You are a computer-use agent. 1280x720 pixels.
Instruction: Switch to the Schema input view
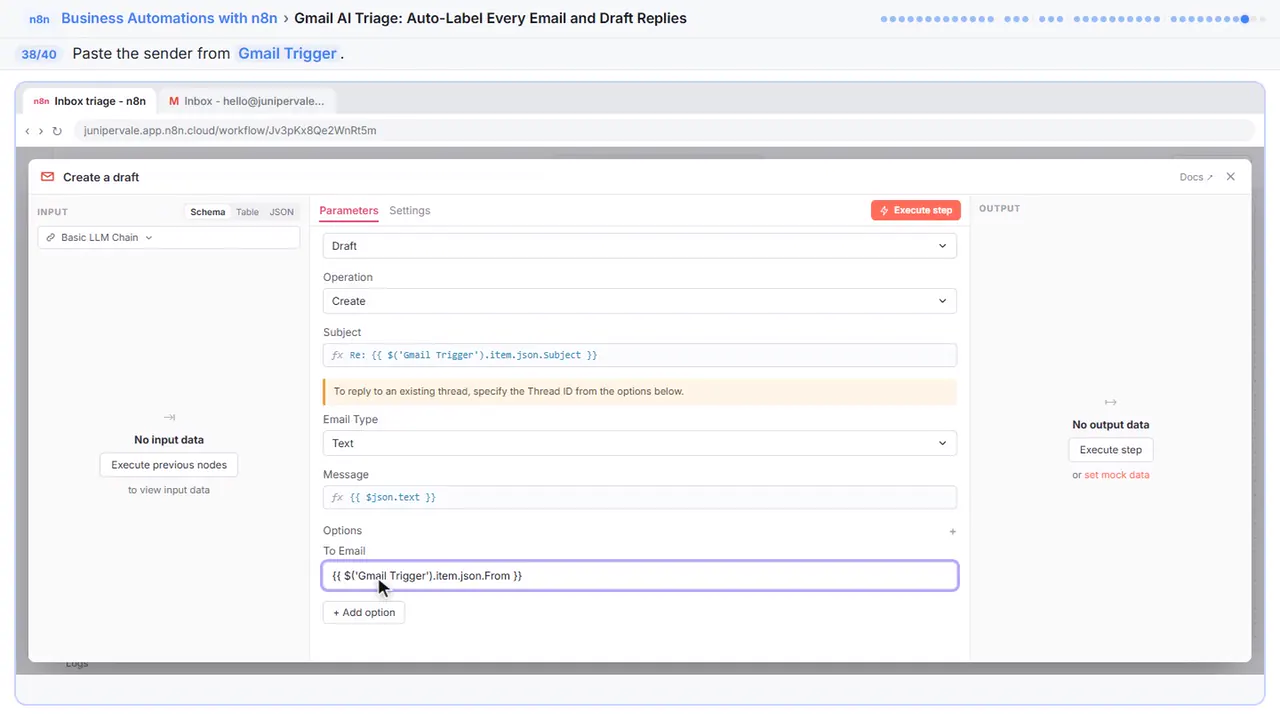tap(208, 212)
